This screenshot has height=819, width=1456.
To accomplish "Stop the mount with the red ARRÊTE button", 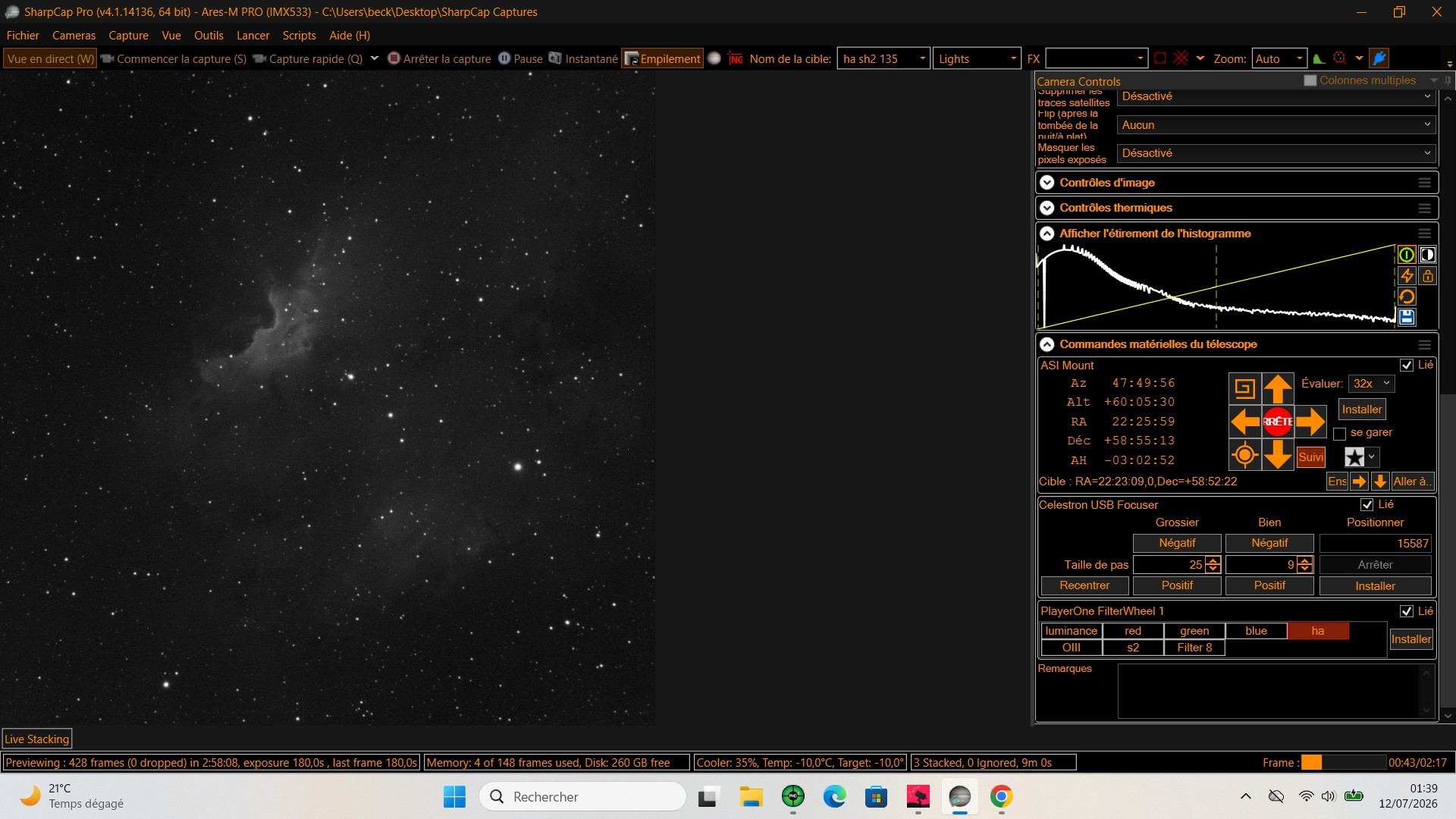I will coord(1278,422).
